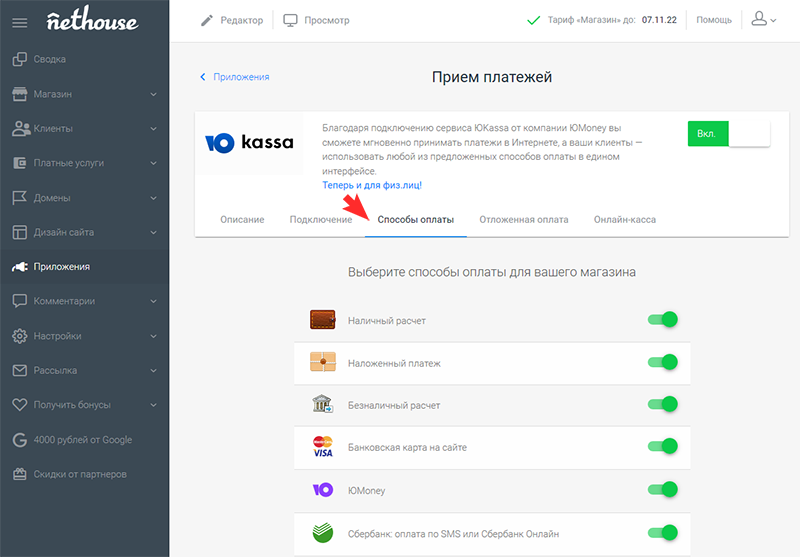800x557 pixels.
Task: Switch to the Описание tab
Action: (242, 220)
